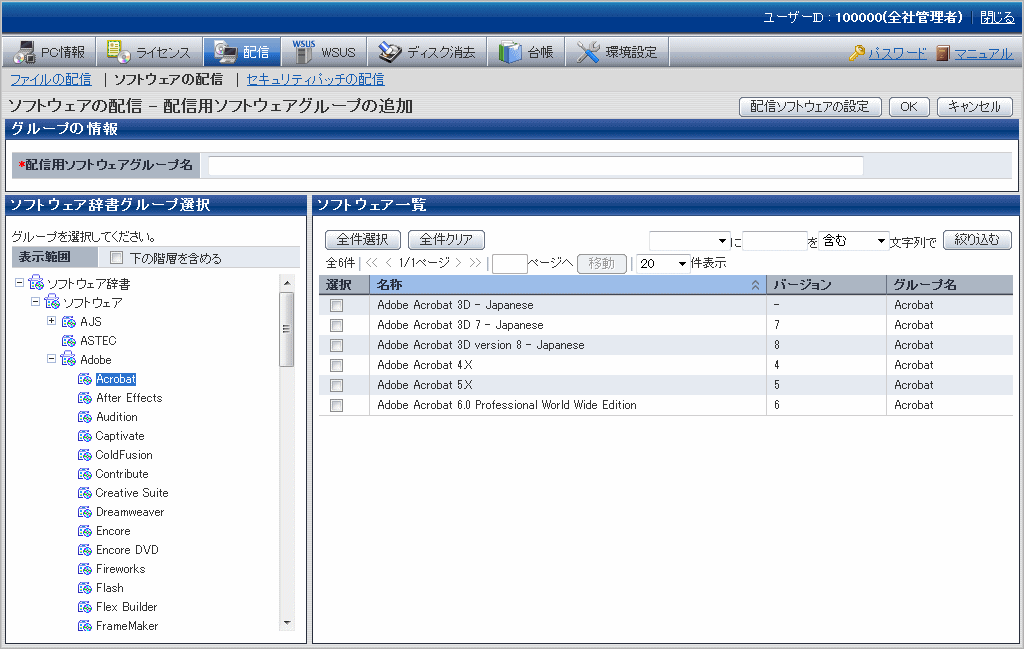1024x649 pixels.
Task: Enable the 下の階層を含める checkbox
Action: 116,259
